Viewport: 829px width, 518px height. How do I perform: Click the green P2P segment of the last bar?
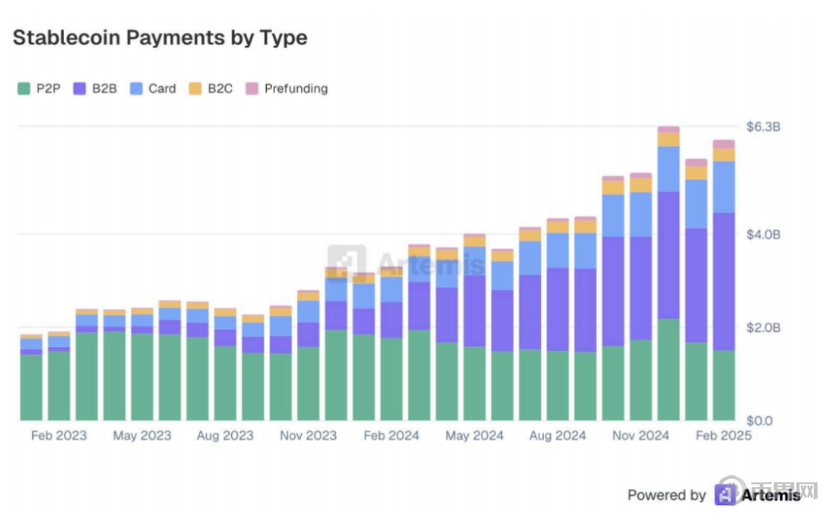[723, 385]
